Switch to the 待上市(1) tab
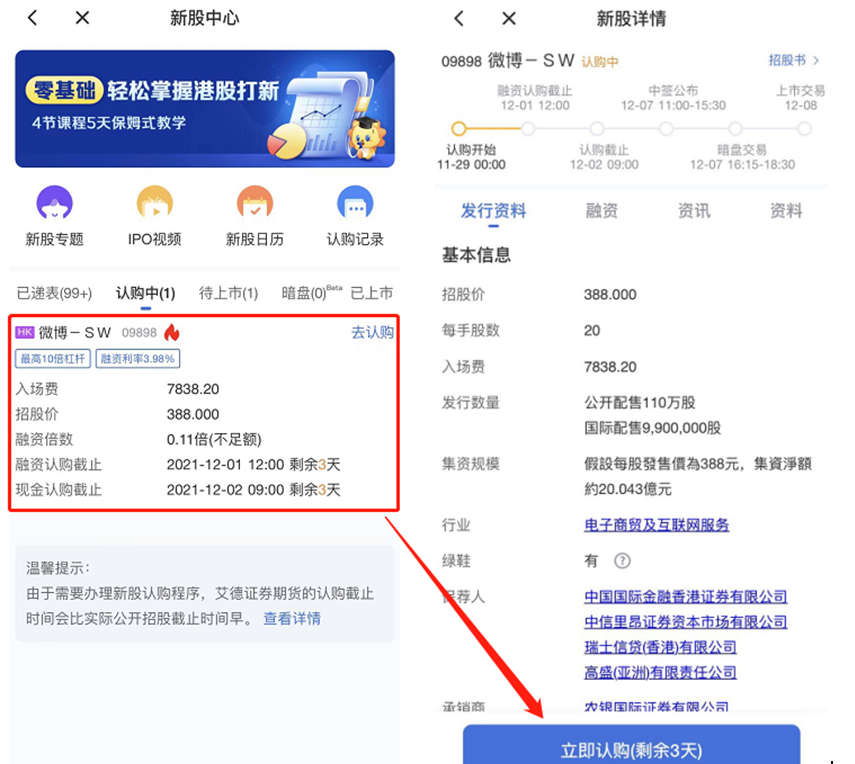This screenshot has height=764, width=855. pyautogui.click(x=228, y=293)
